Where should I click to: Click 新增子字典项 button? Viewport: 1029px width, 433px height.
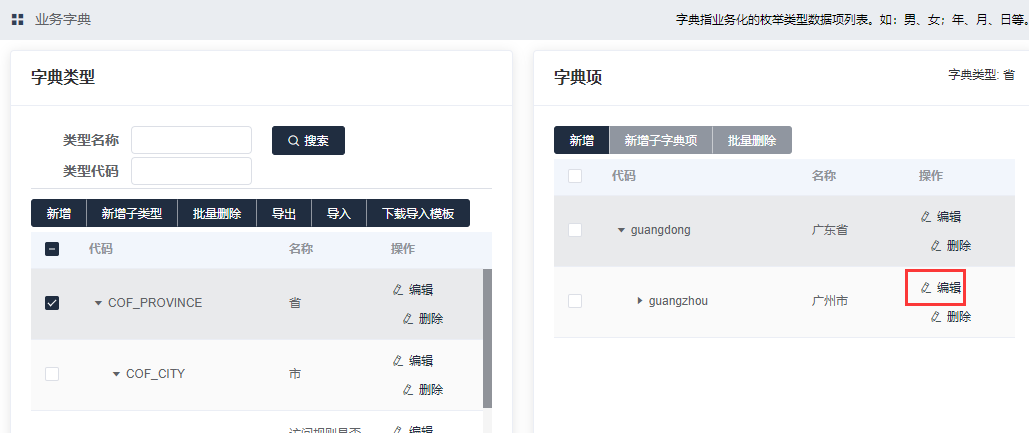(660, 141)
